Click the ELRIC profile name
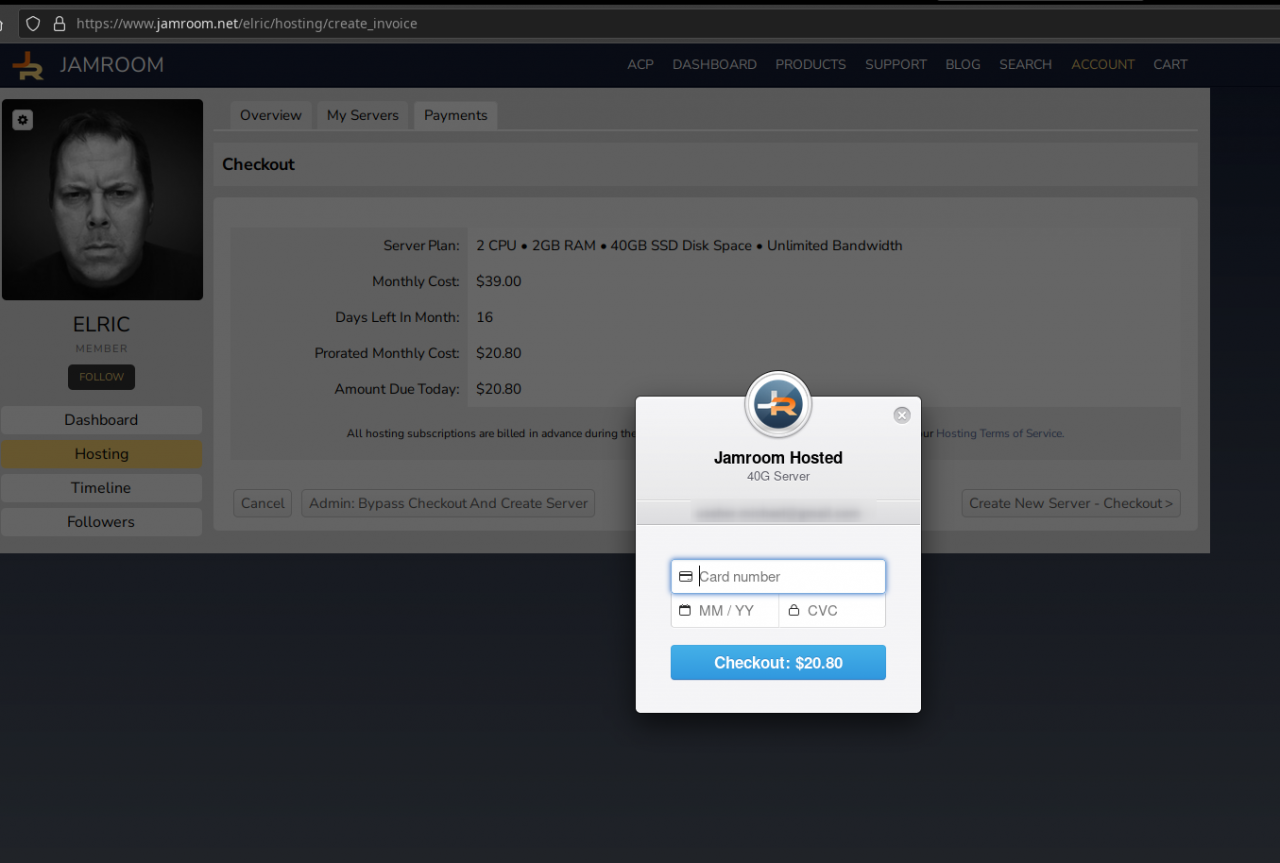 point(102,325)
